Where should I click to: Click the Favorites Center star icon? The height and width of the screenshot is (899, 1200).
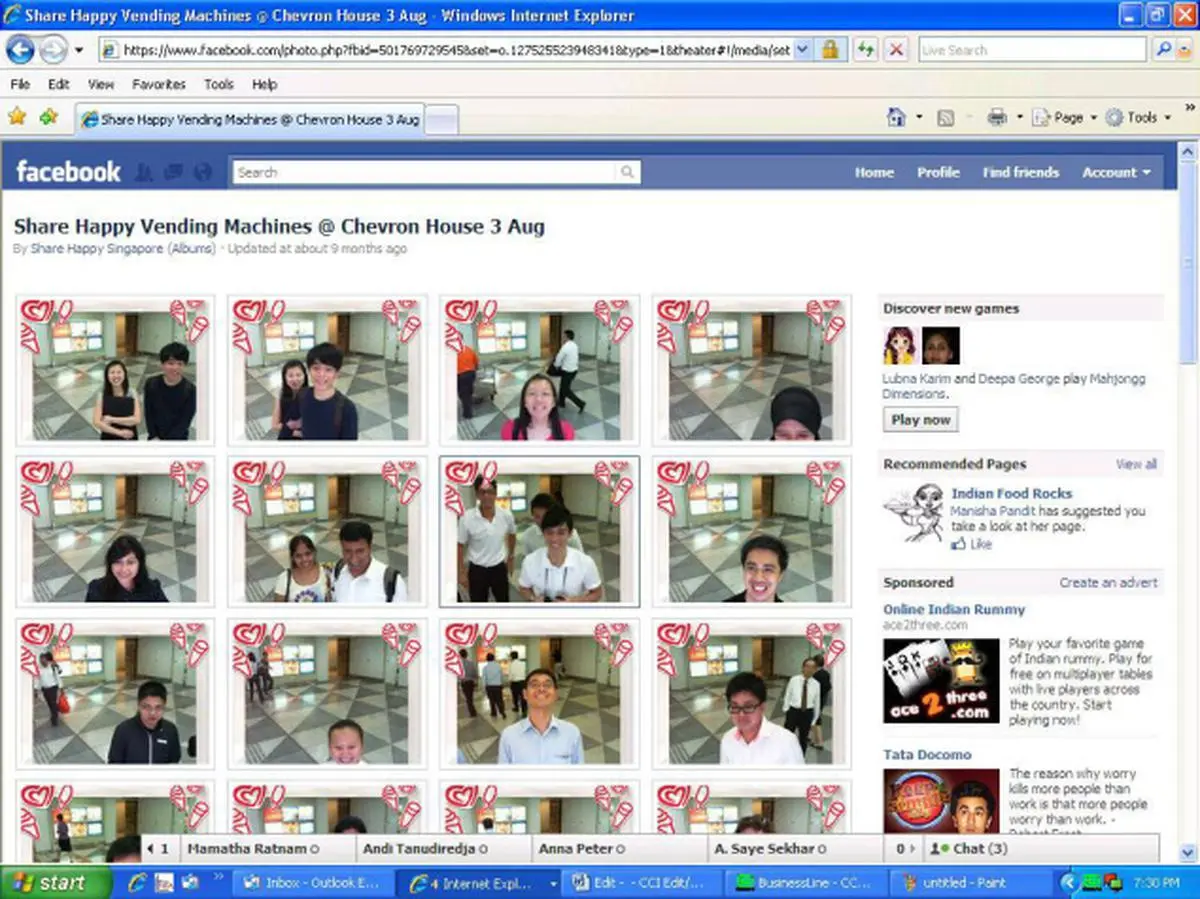tap(17, 117)
